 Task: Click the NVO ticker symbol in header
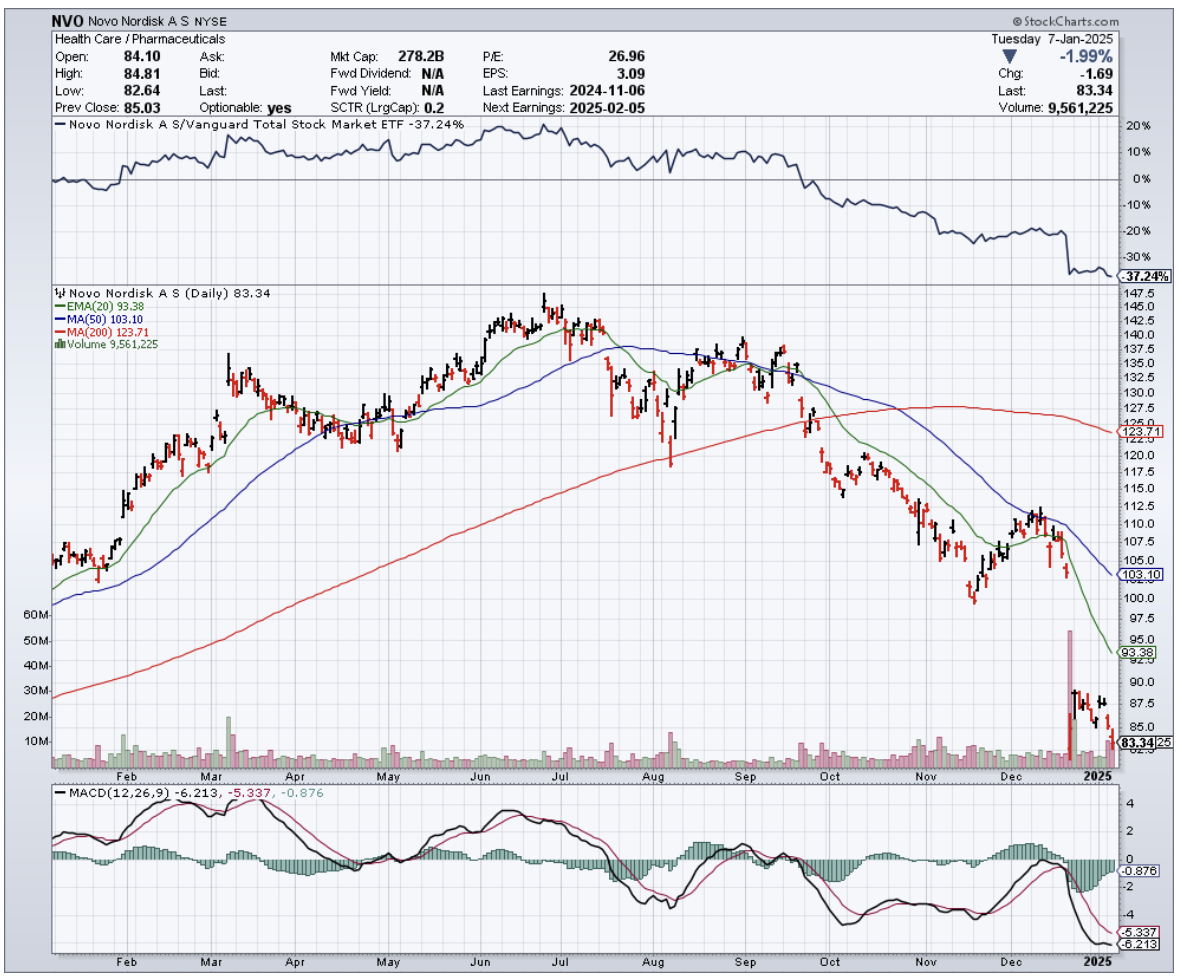point(68,20)
